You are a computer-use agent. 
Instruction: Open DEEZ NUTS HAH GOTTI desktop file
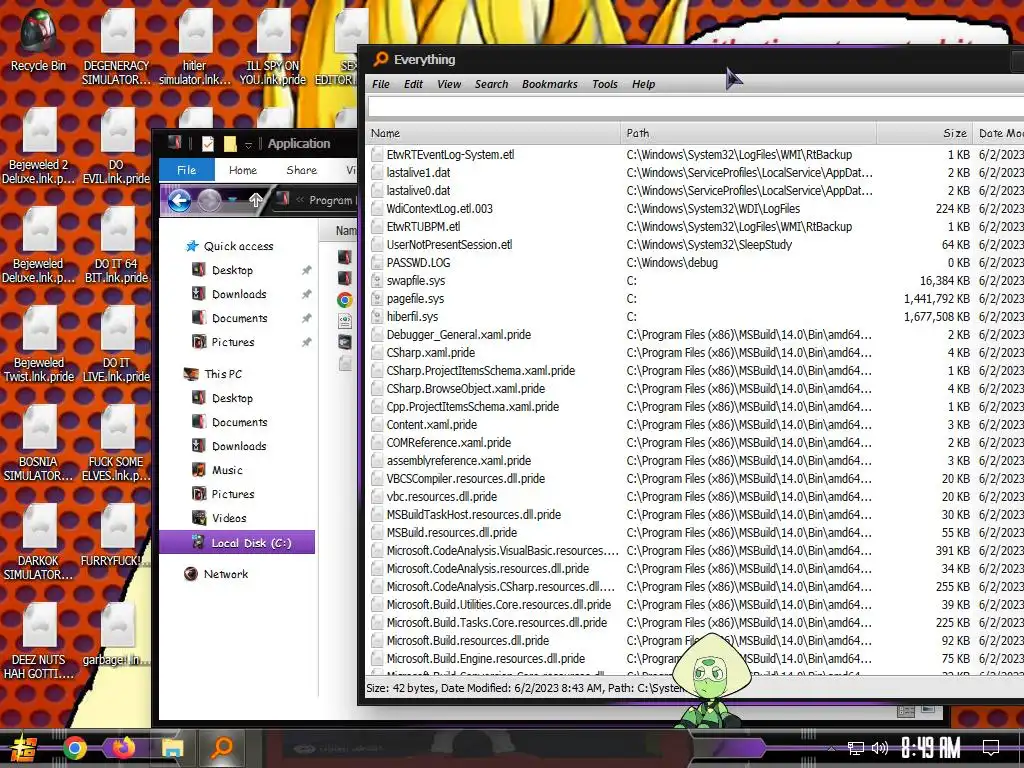pos(39,641)
